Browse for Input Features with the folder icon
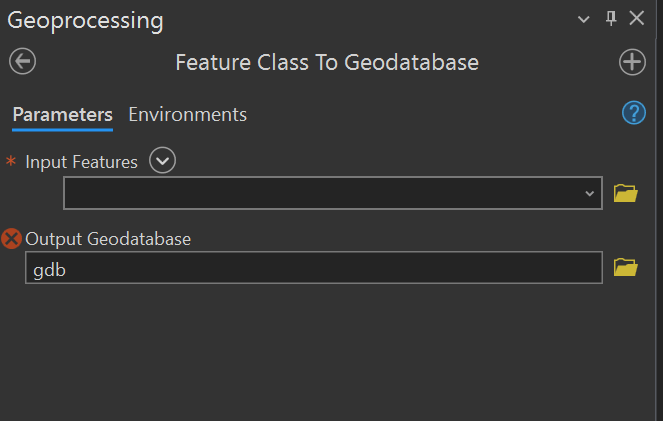 pos(625,193)
